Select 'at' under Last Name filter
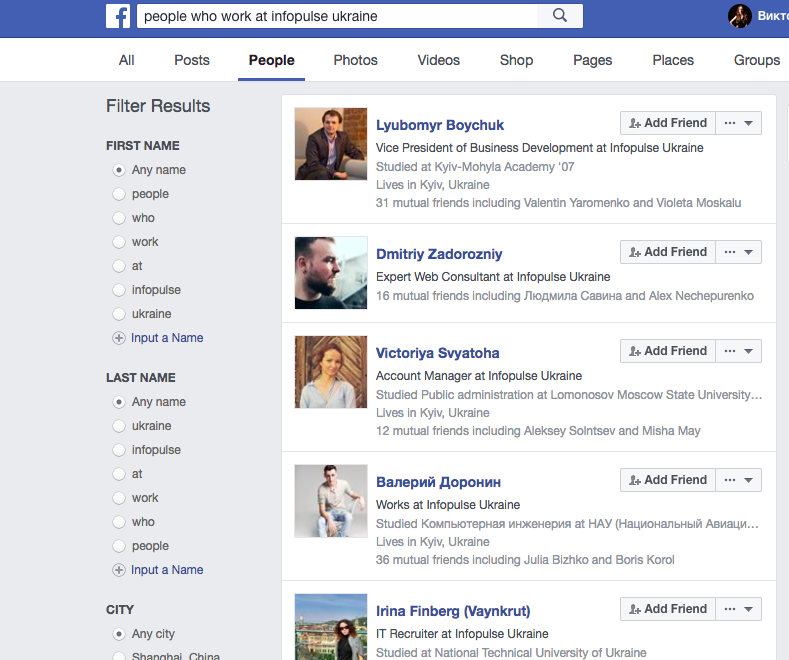The width and height of the screenshot is (789, 660). point(119,474)
